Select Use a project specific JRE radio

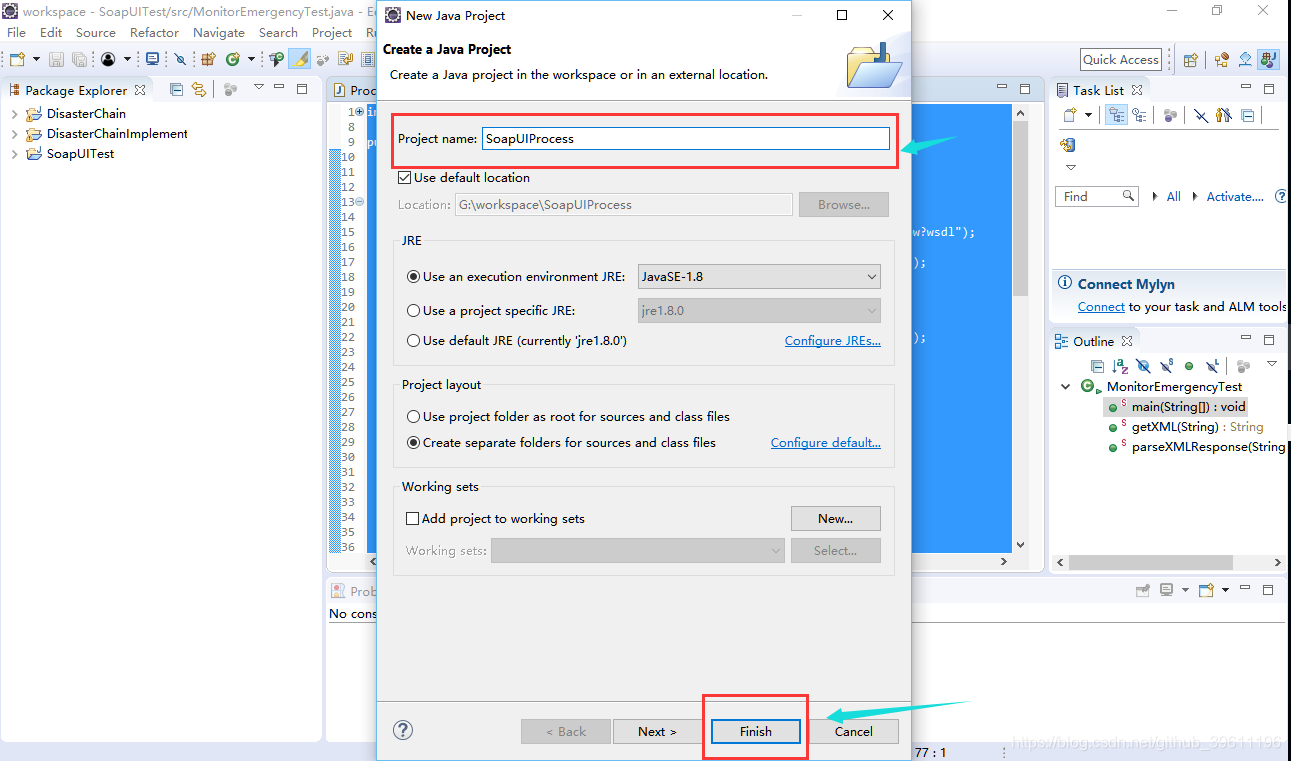[x=413, y=311]
